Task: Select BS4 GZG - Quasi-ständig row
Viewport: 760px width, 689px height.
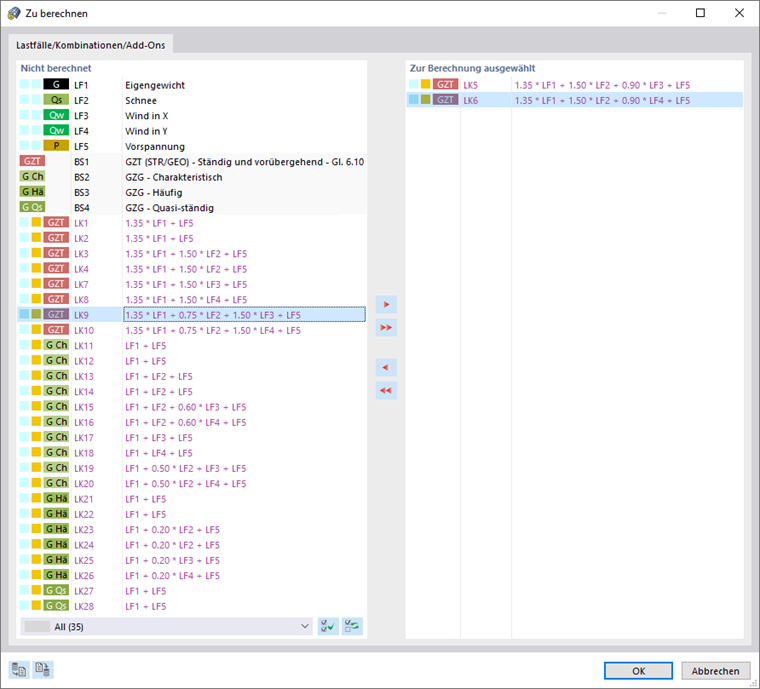Action: 192,207
